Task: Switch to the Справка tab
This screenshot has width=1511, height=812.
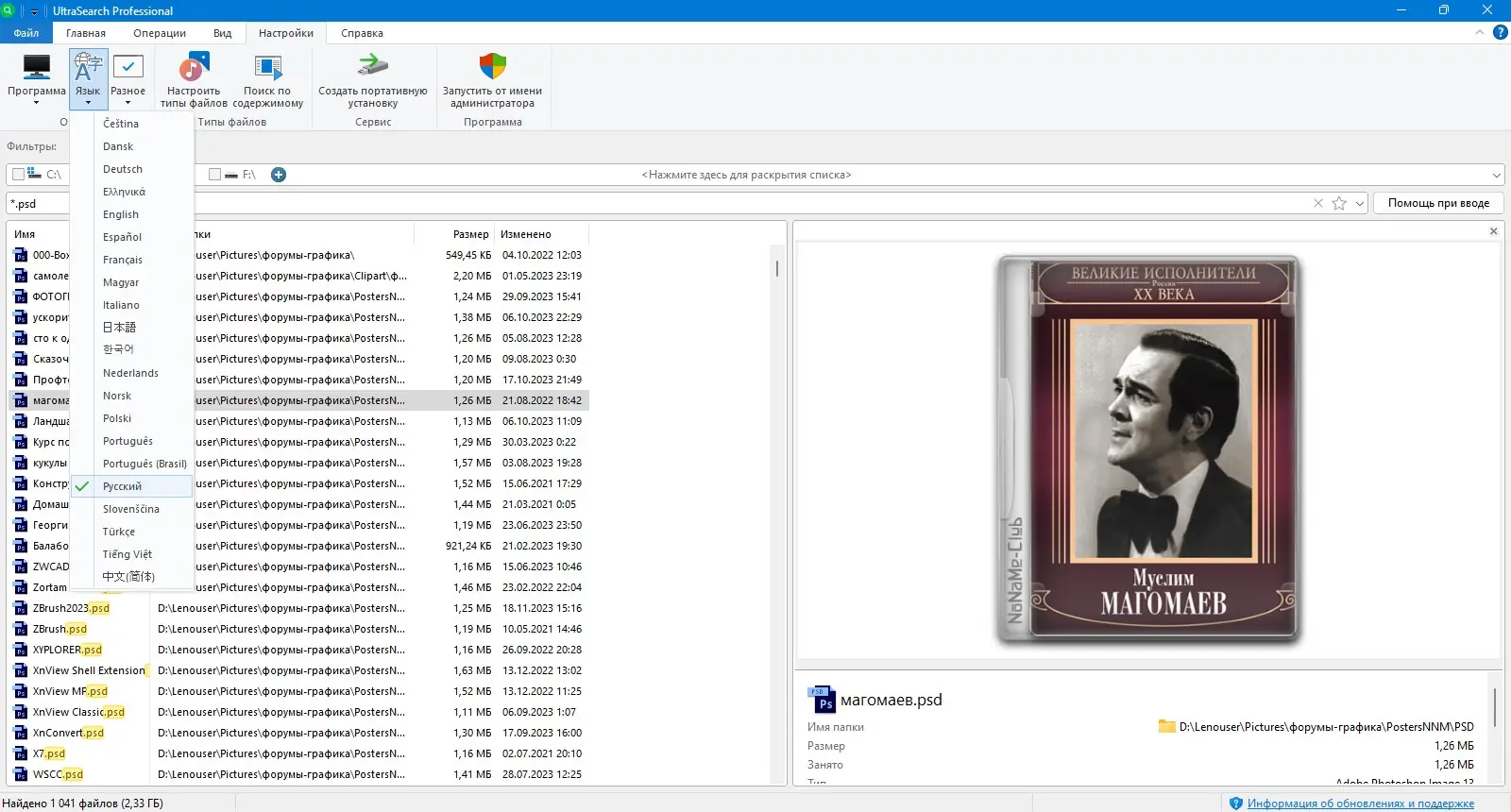Action: pos(362,33)
